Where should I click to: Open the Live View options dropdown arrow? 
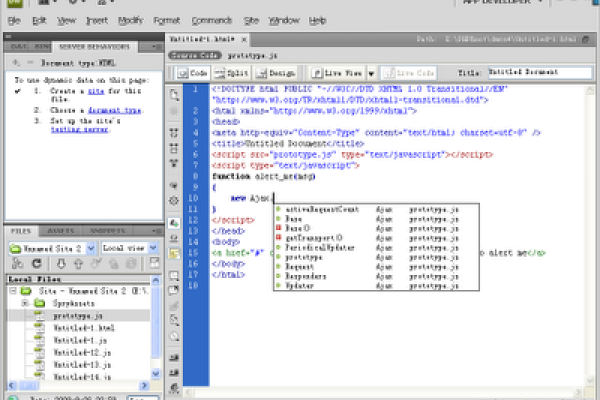point(371,73)
